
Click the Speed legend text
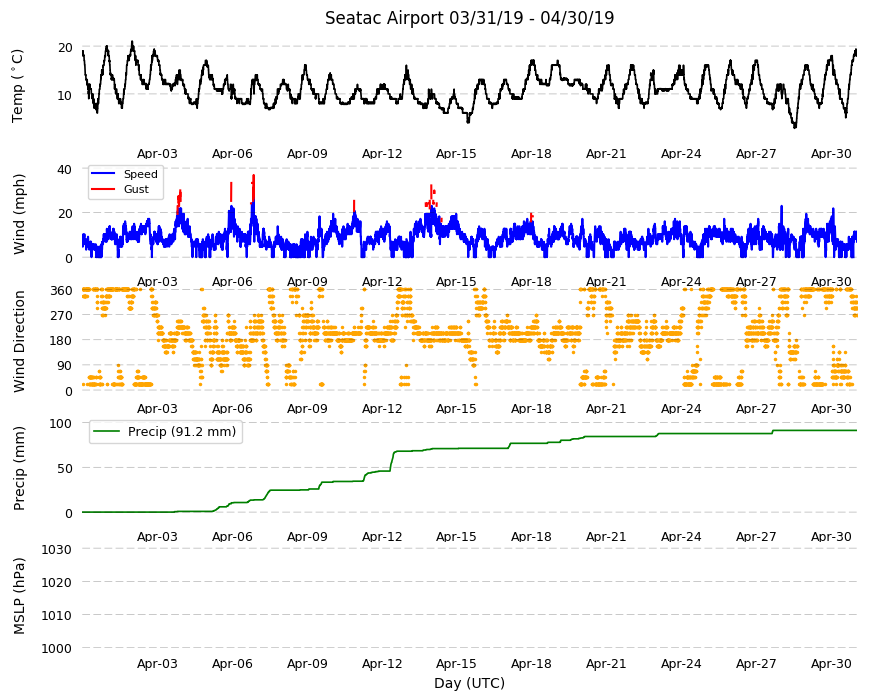click(x=140, y=174)
